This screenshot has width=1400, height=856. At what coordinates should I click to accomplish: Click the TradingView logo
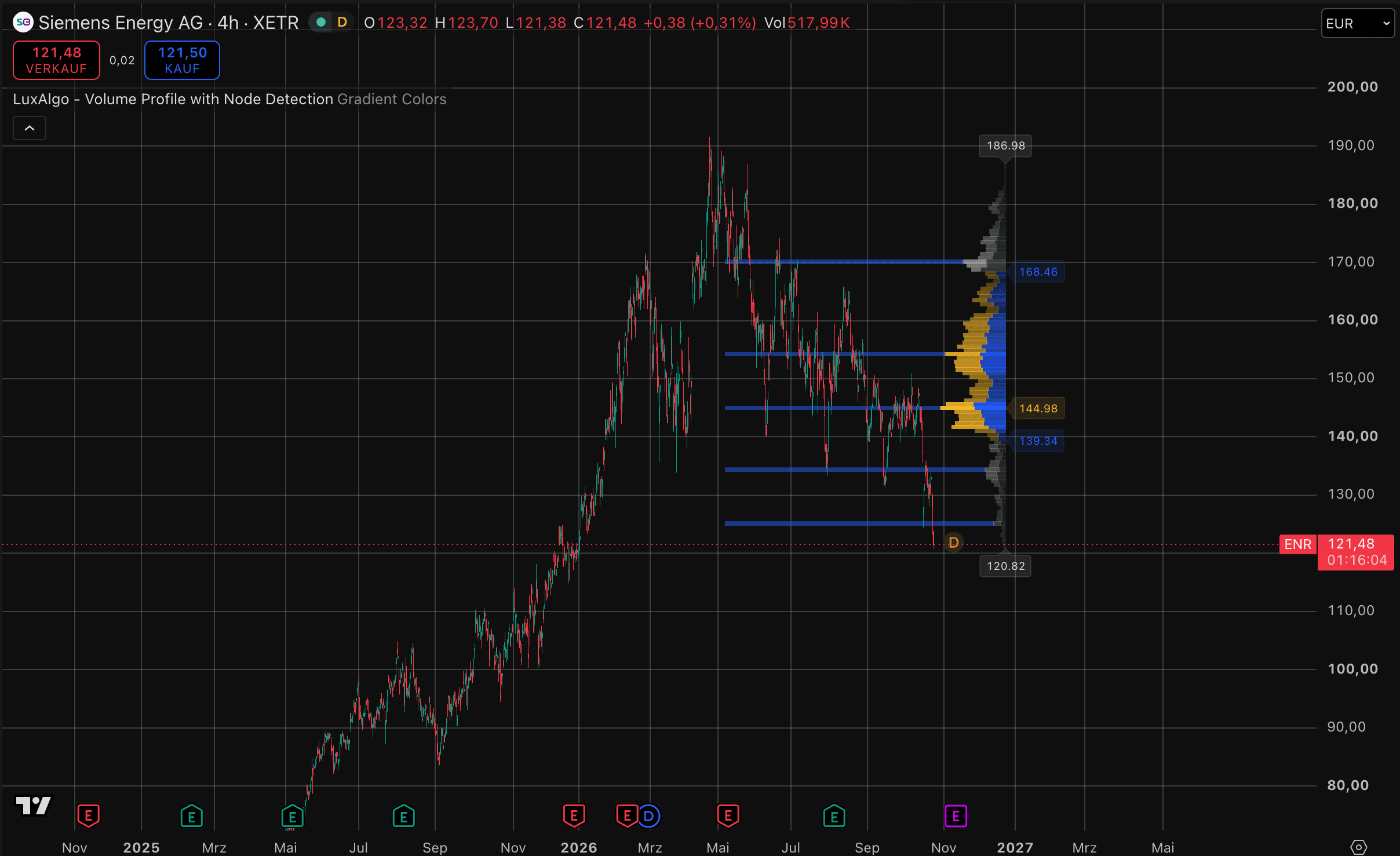point(33,805)
